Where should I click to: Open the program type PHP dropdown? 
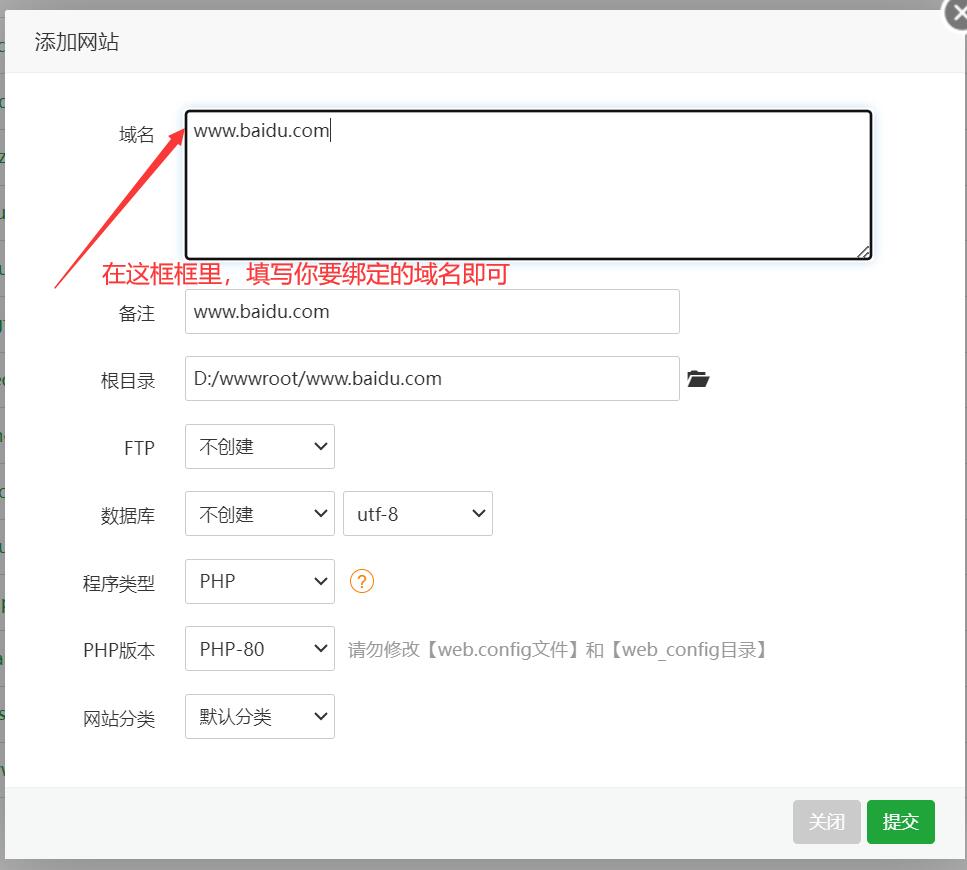click(260, 581)
